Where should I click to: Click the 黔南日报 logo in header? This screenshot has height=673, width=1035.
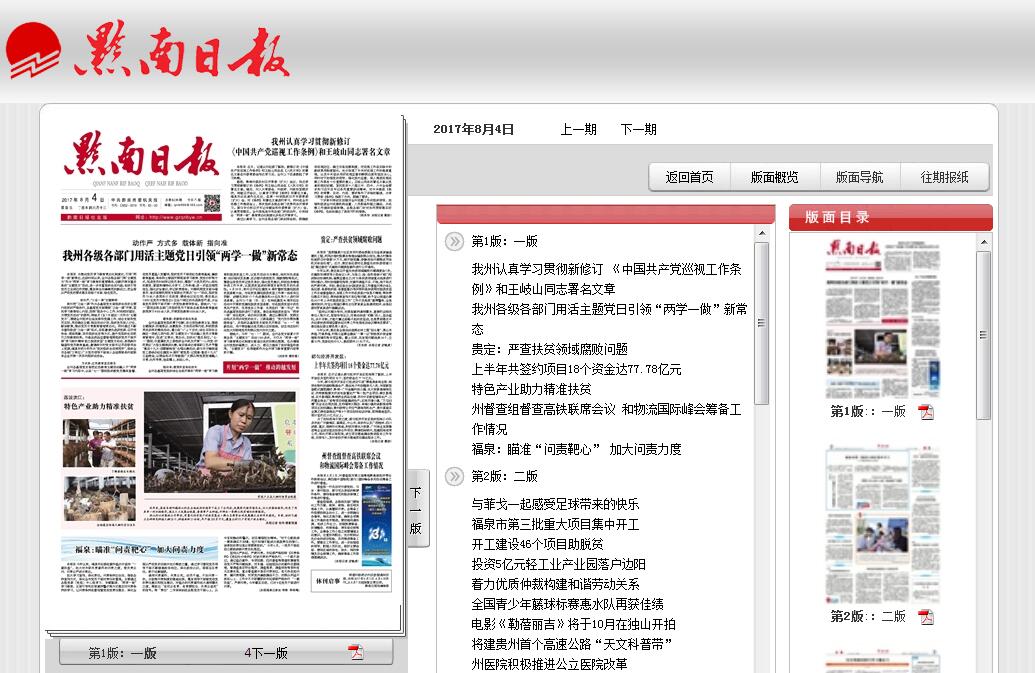tap(150, 50)
